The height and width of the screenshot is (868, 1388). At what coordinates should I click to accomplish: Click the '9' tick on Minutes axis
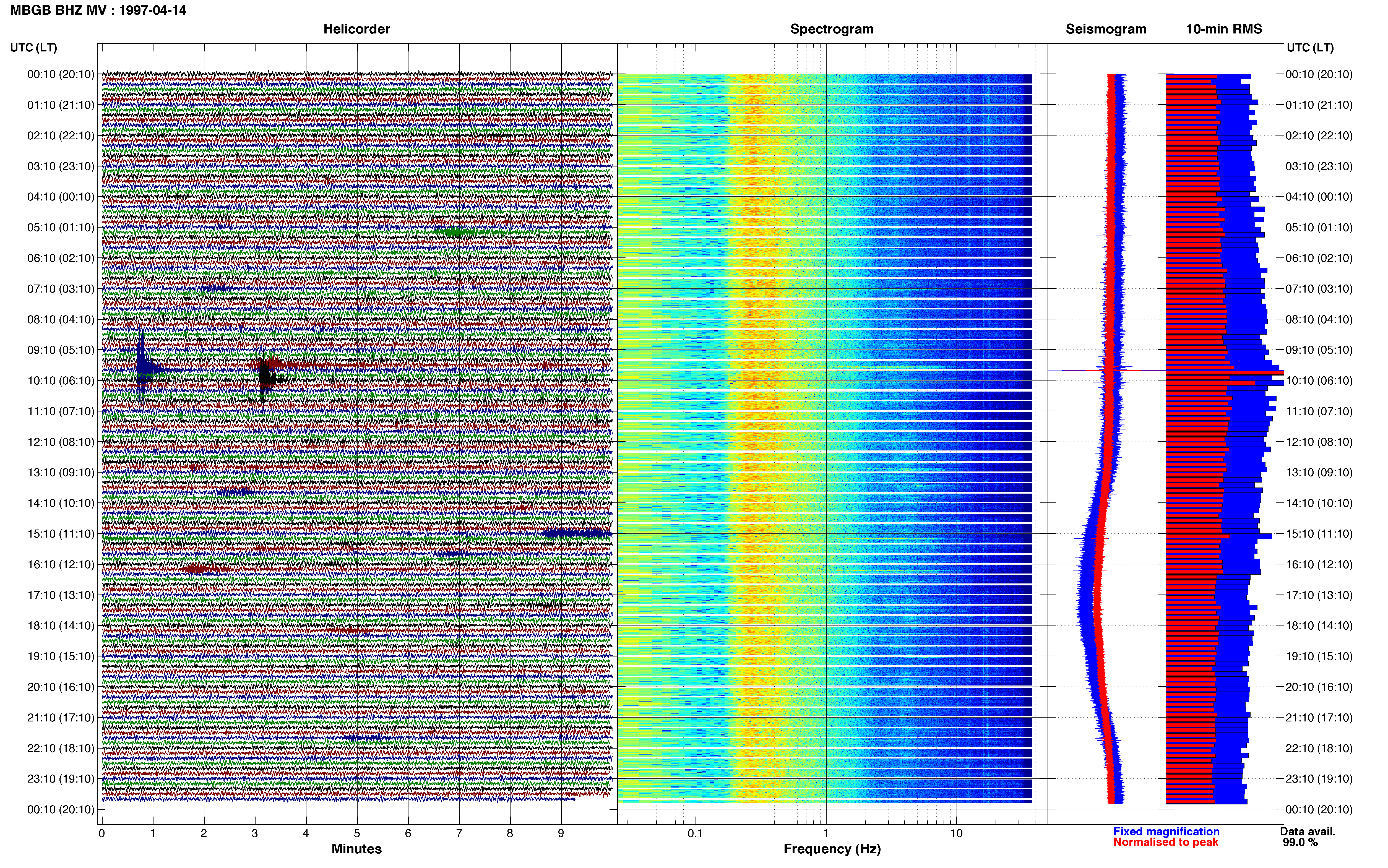[561, 833]
